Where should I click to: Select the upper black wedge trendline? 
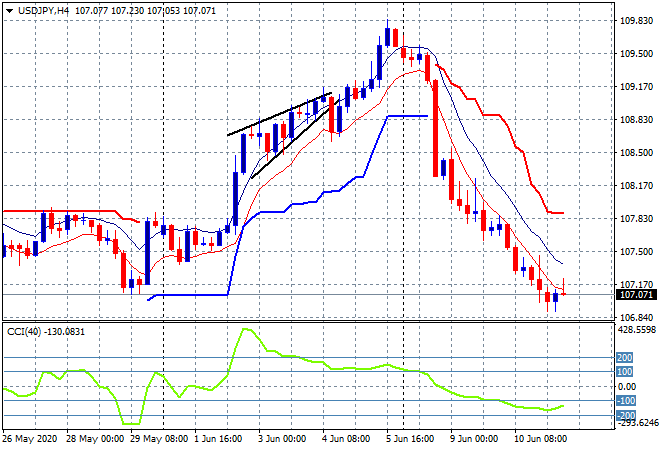click(279, 114)
